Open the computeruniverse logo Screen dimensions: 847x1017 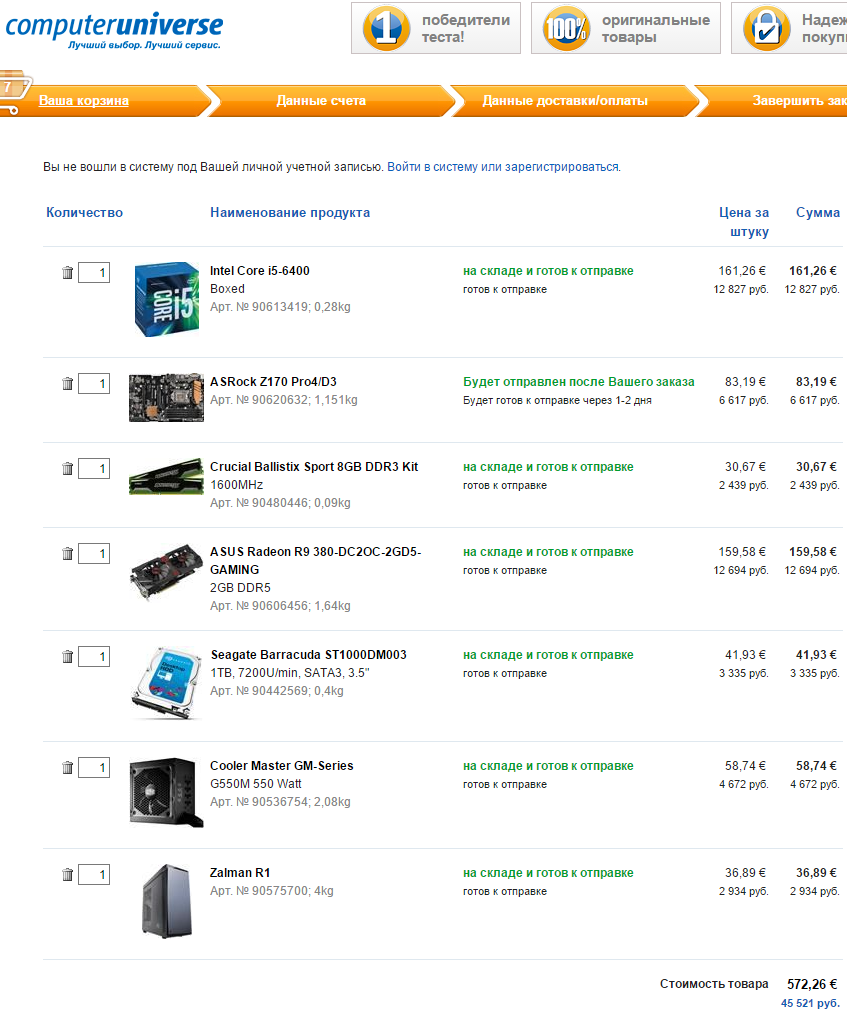click(114, 30)
